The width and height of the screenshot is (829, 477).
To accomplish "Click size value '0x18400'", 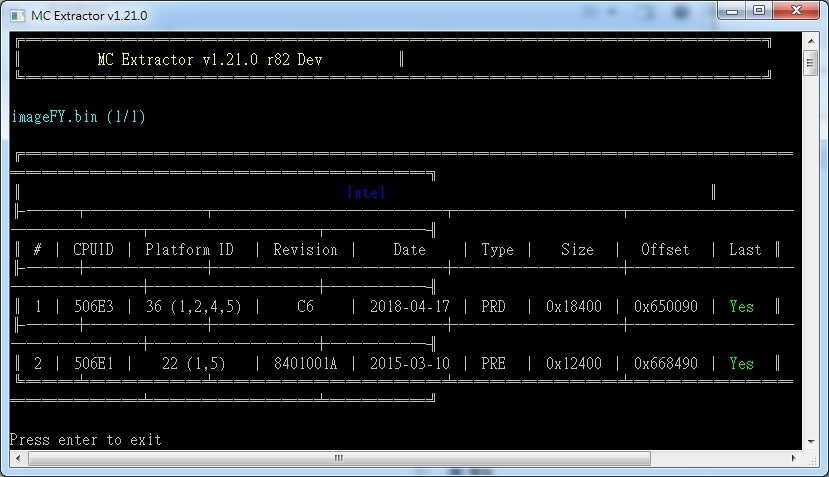I will pyautogui.click(x=574, y=306).
